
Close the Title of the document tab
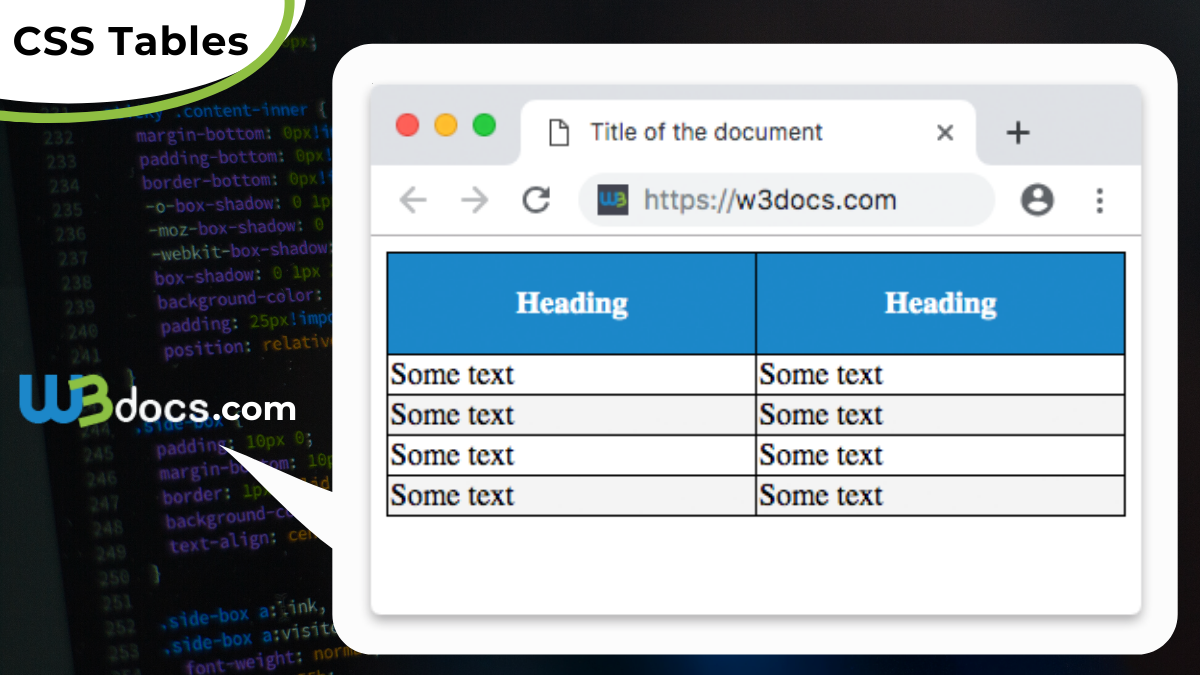tap(944, 131)
